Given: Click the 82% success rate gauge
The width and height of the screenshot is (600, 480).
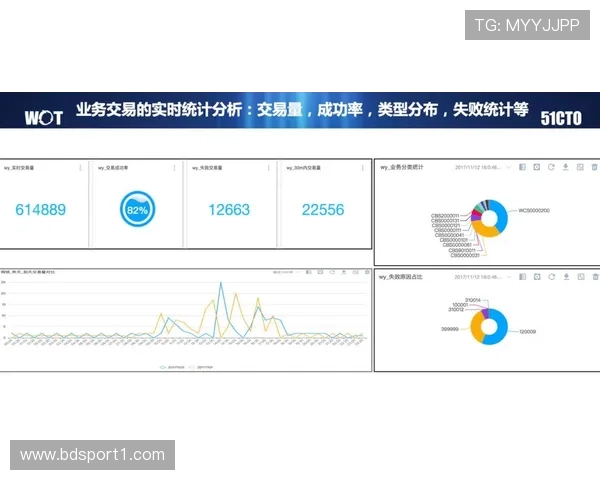Looking at the screenshot, I should 137,209.
